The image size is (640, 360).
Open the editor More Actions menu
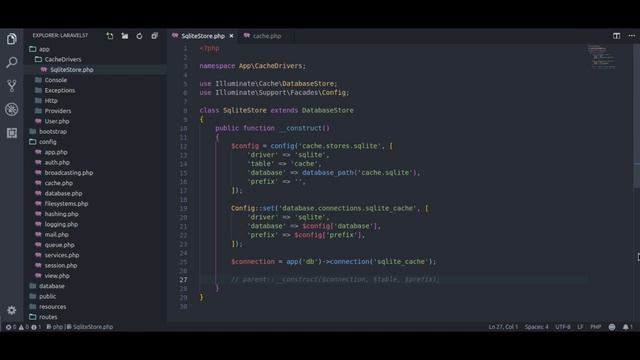pos(631,36)
